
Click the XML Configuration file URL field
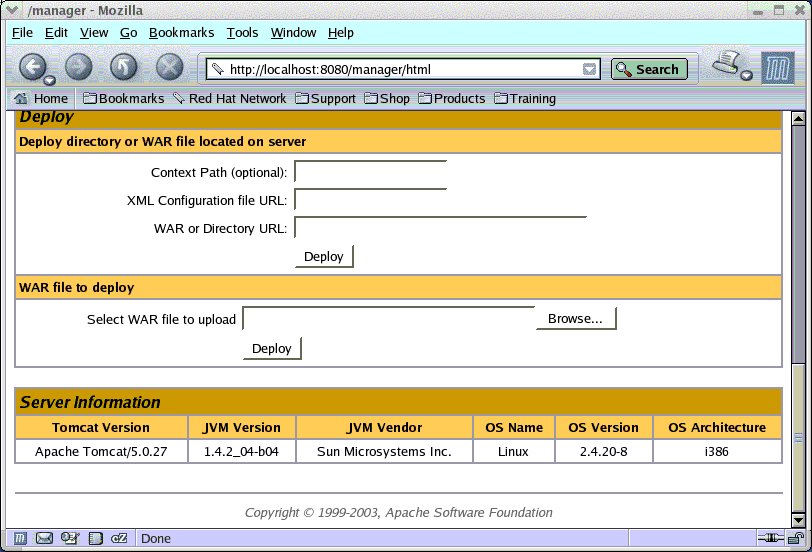pyautogui.click(x=370, y=199)
